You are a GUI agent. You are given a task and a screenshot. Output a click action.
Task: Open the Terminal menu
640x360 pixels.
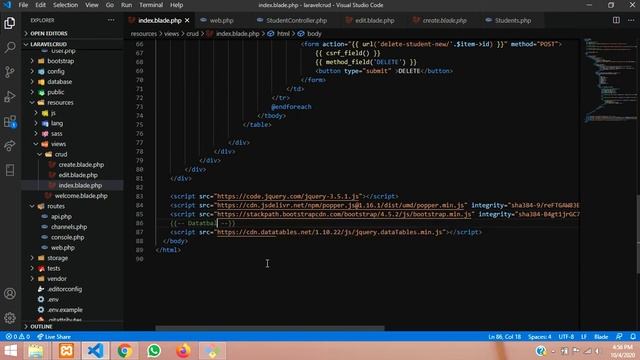(x=151, y=5)
